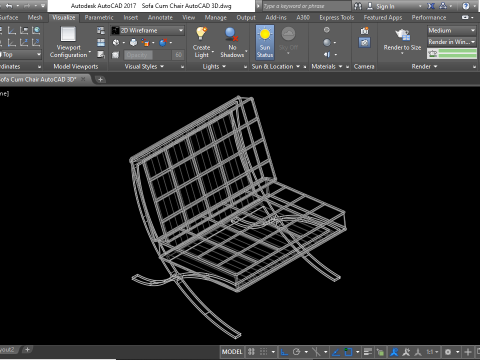Expand the Render panel
The image size is (480, 360).
(424, 66)
